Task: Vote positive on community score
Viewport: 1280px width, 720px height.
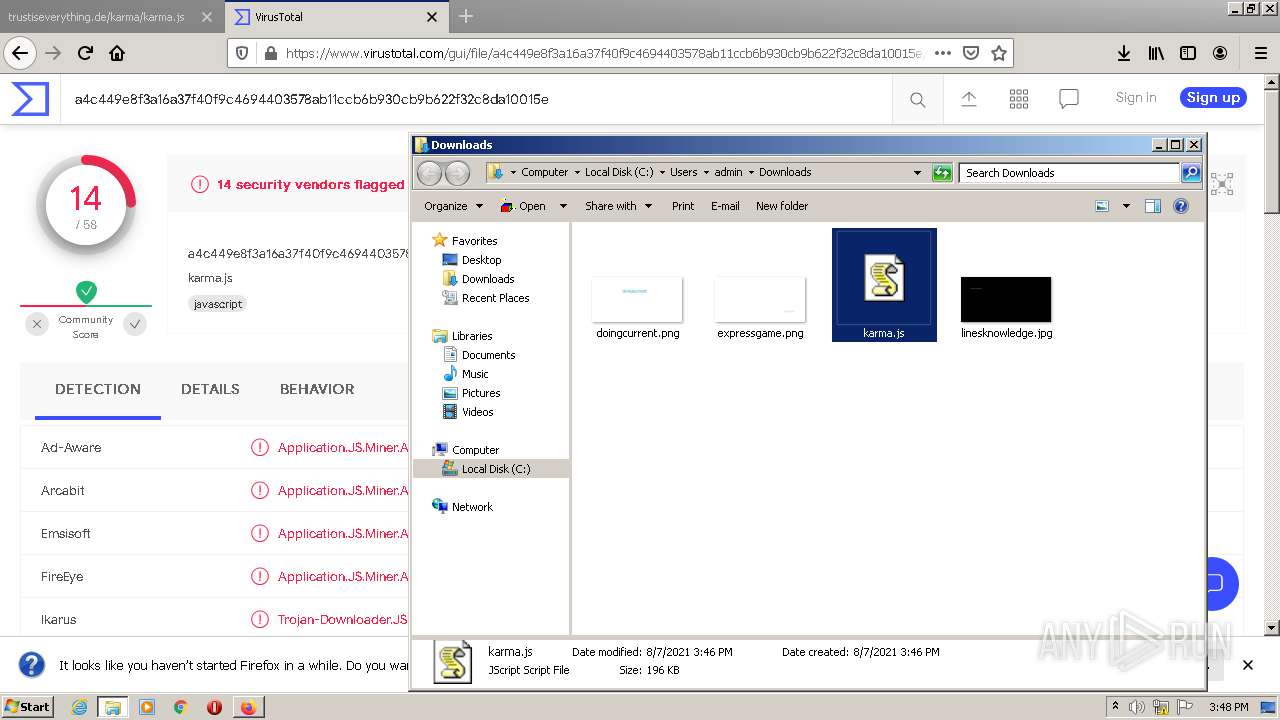Action: pyautogui.click(x=135, y=323)
